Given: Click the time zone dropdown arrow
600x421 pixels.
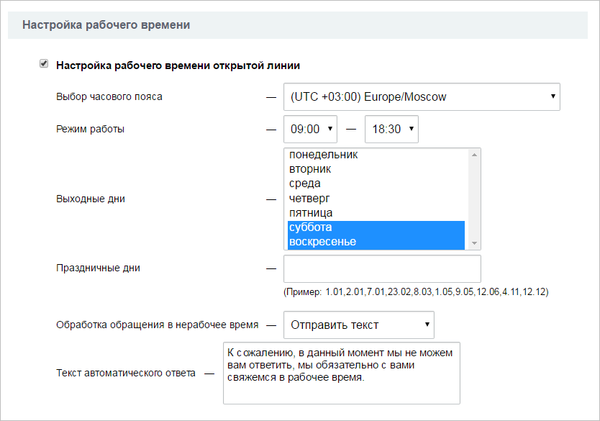Looking at the screenshot, I should 553,96.
